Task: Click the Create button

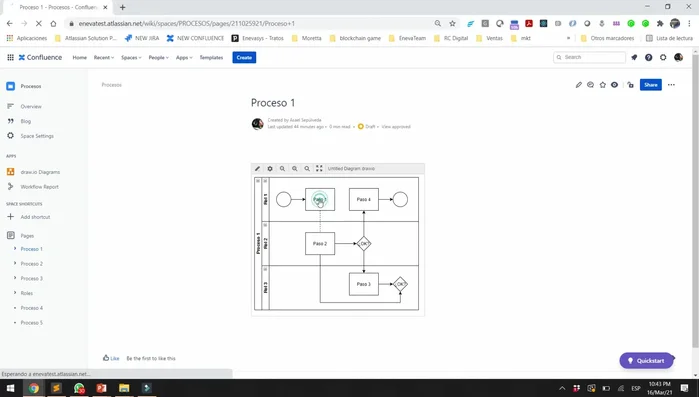Action: (x=244, y=57)
